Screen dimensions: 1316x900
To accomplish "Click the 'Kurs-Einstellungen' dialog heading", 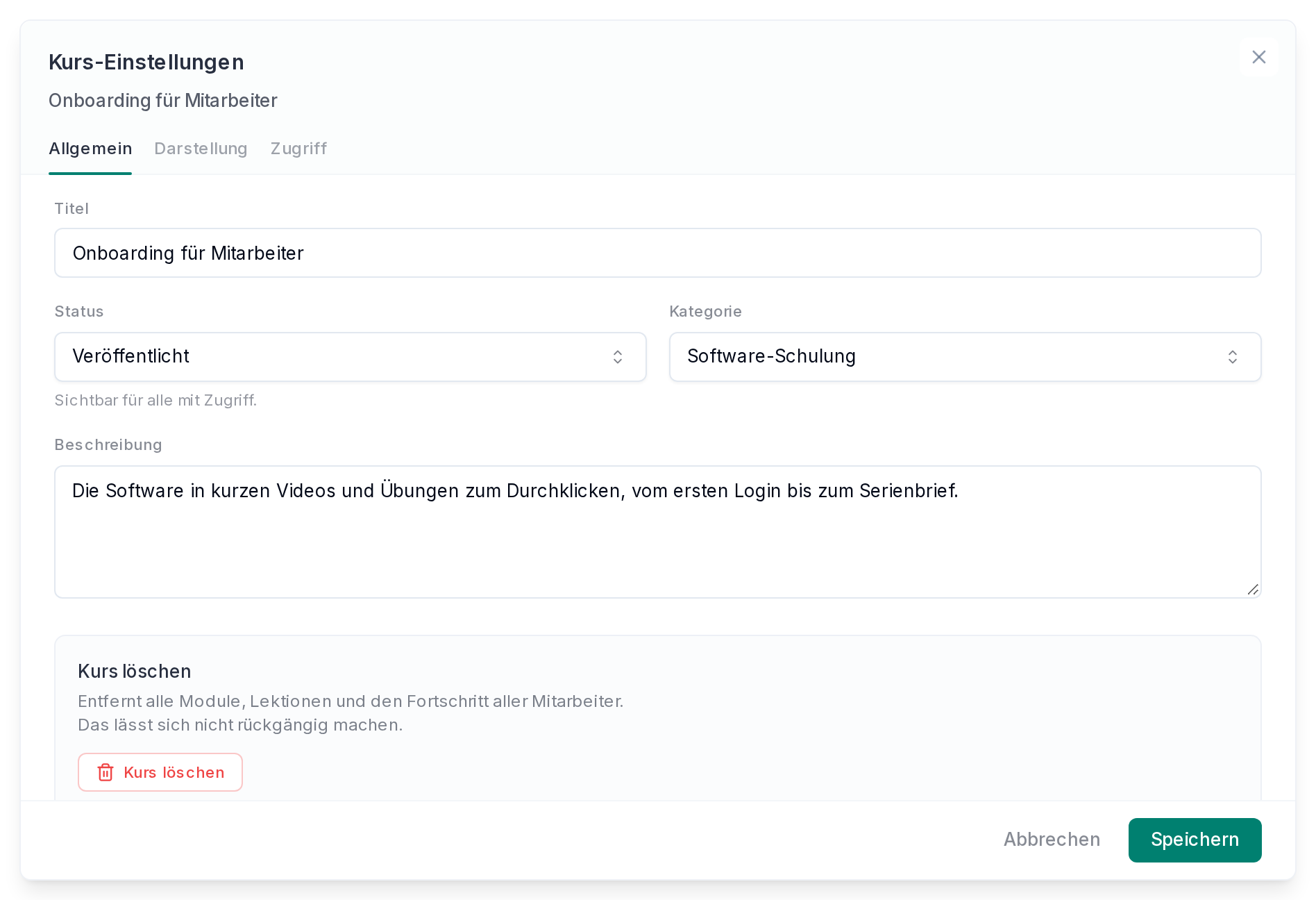I will pyautogui.click(x=146, y=62).
